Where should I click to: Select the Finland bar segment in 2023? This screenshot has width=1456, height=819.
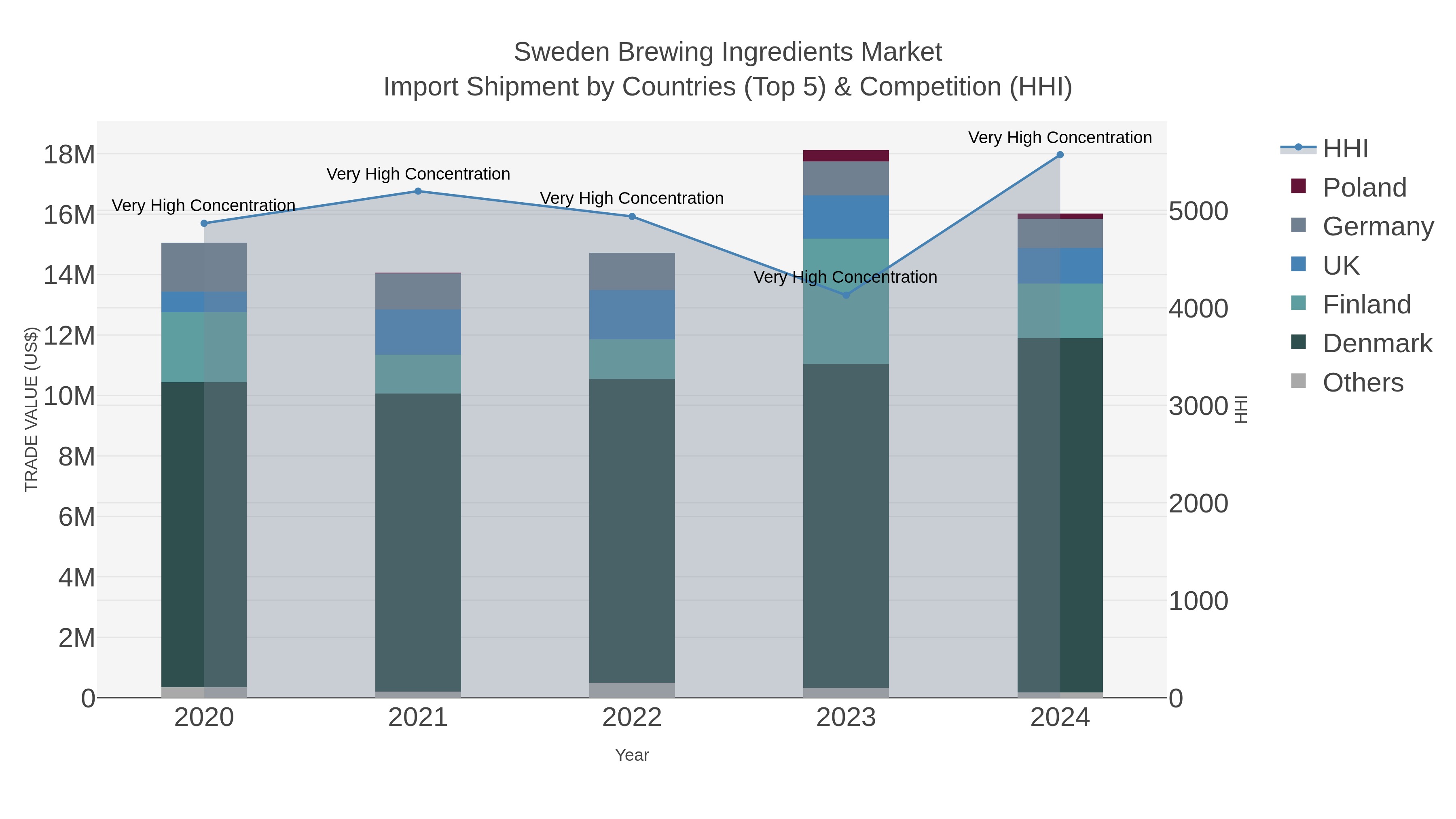tap(846, 301)
